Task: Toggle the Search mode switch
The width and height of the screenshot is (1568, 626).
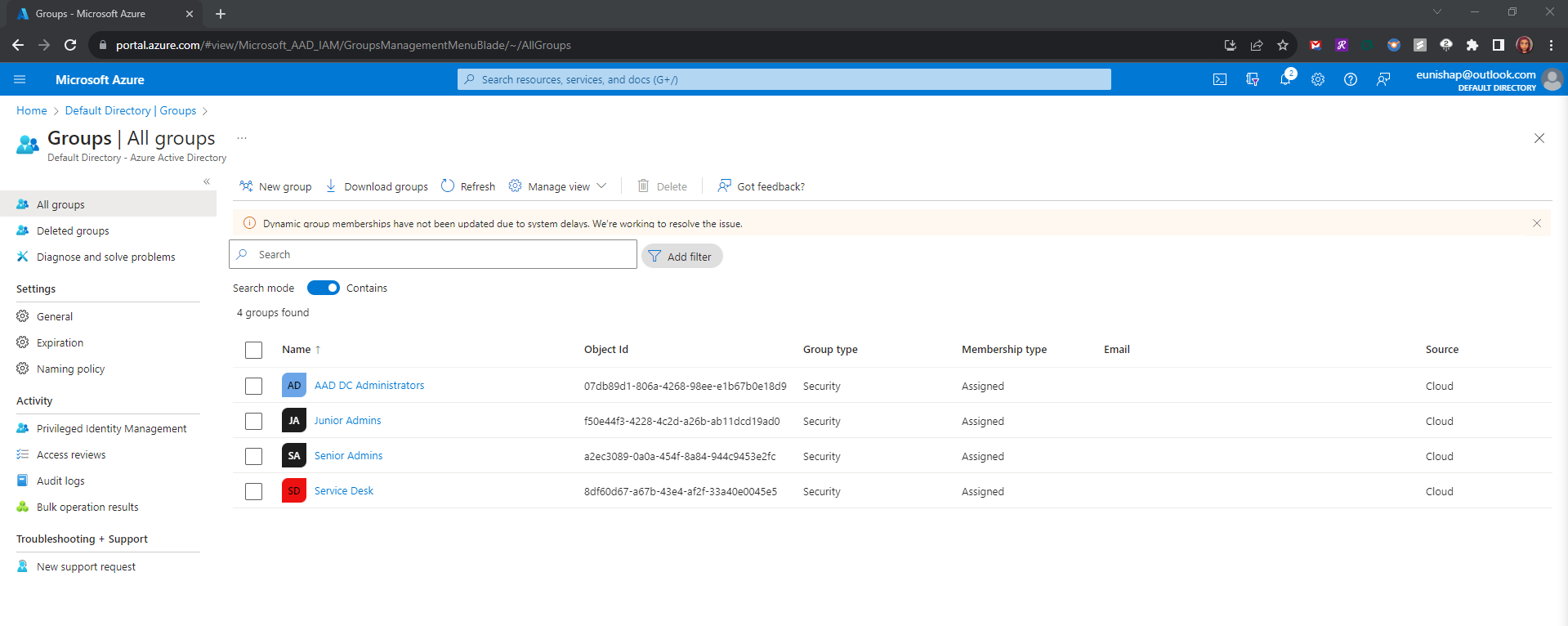Action: [x=324, y=288]
